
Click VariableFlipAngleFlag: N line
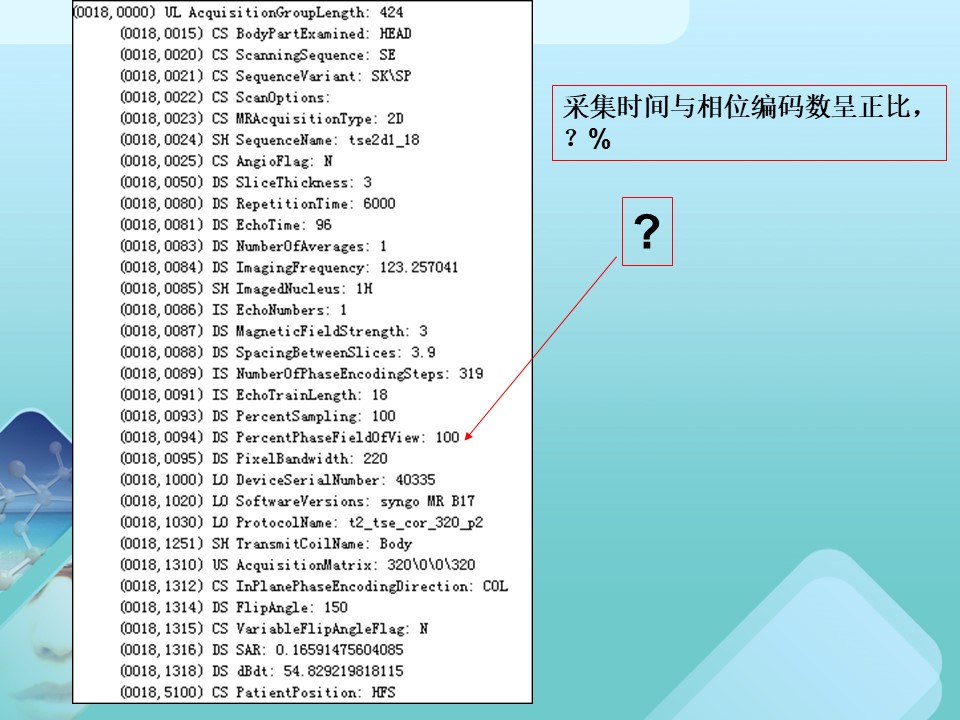[274, 629]
